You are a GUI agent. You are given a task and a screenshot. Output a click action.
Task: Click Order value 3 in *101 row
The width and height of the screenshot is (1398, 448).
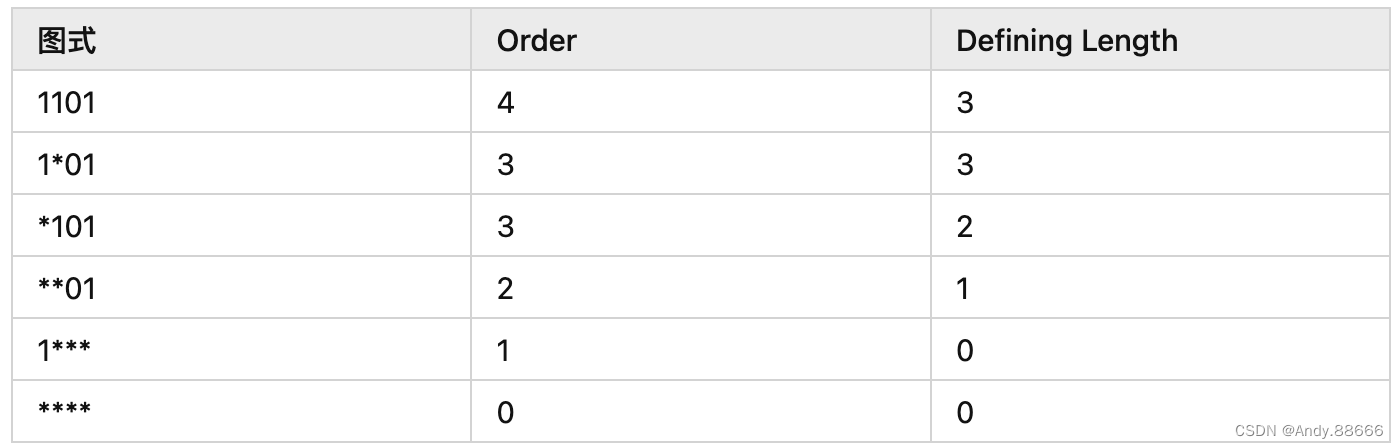click(505, 226)
